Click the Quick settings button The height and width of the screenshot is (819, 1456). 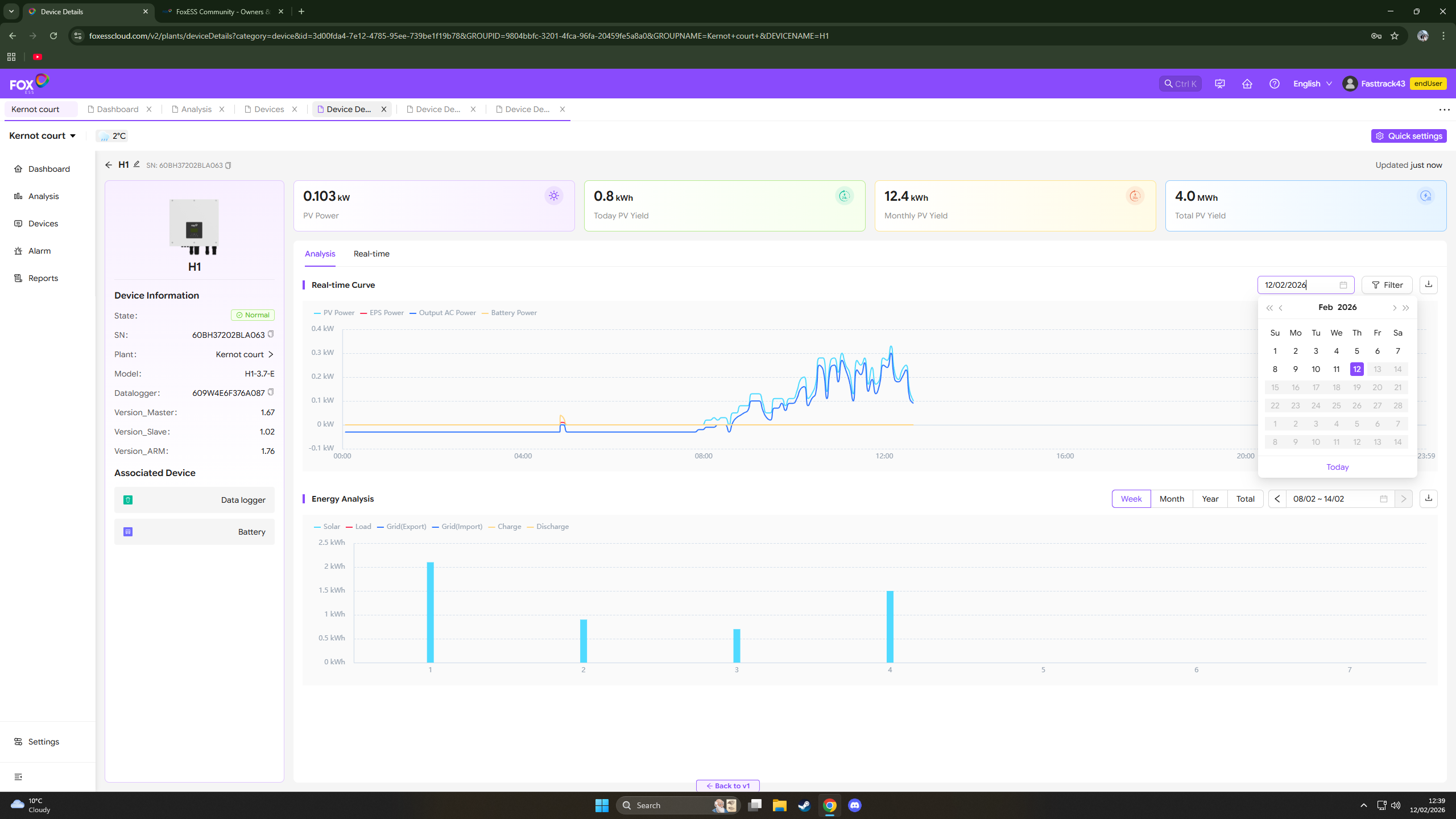click(1408, 136)
